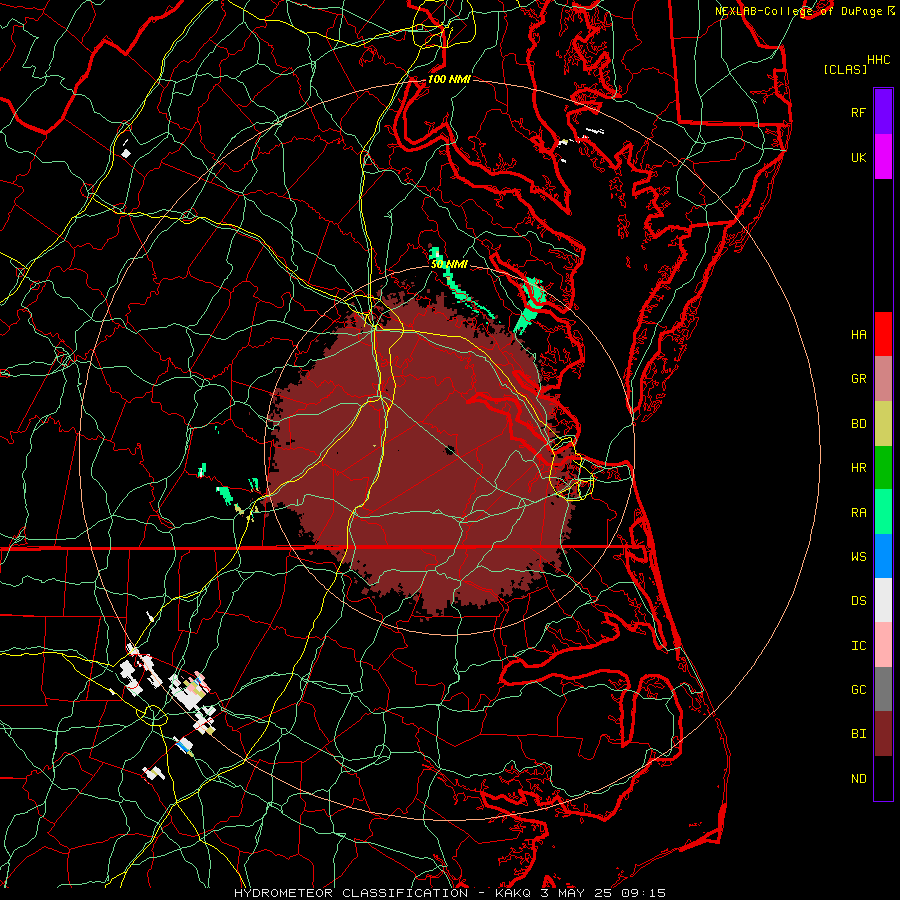Click the HR legend label

pyautogui.click(x=858, y=468)
